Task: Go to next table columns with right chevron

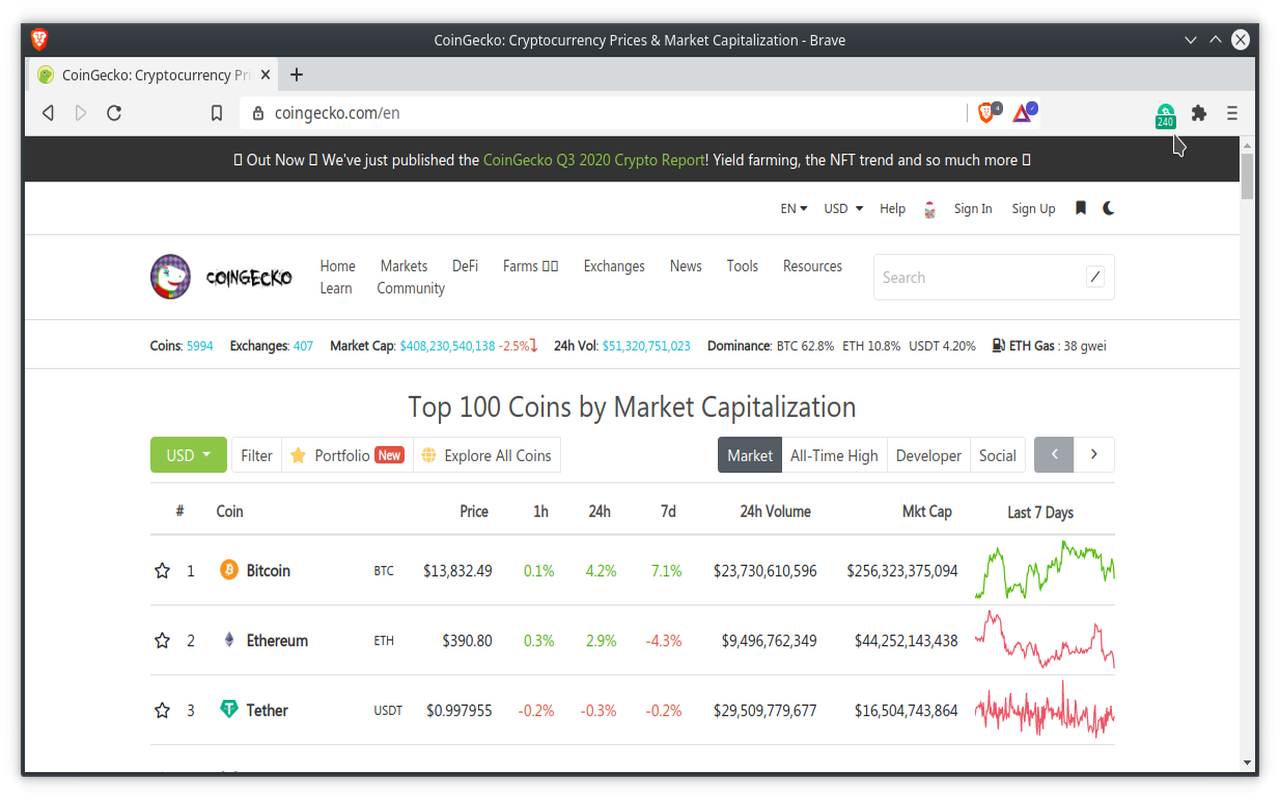Action: click(1094, 455)
